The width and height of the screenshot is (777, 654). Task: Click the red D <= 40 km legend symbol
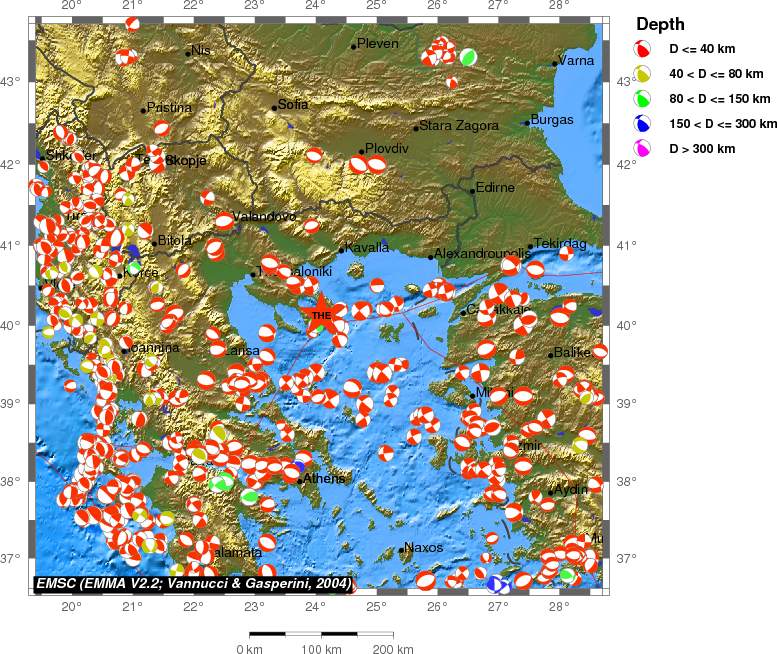[643, 48]
